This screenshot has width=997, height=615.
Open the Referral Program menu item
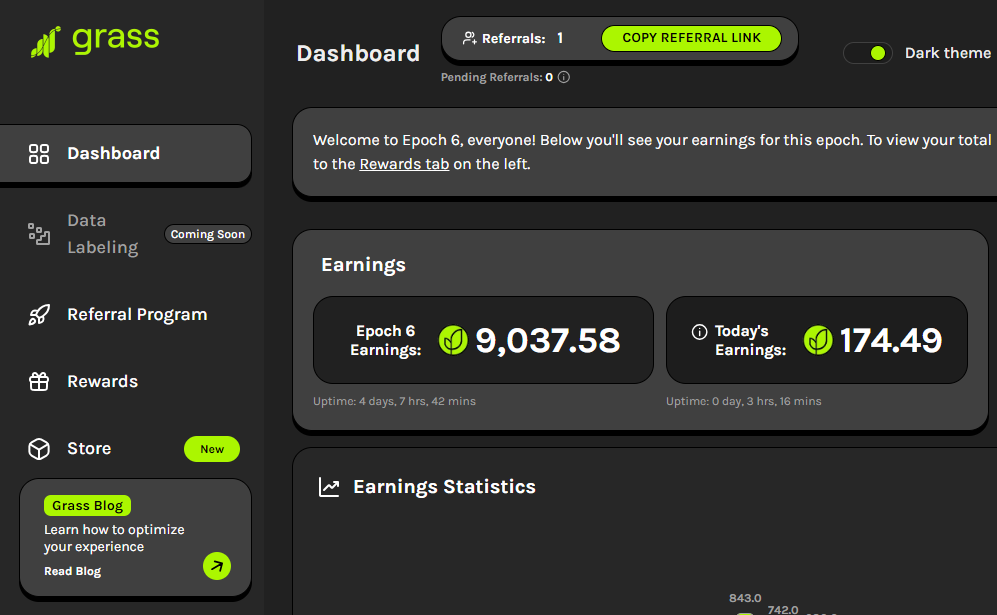137,315
